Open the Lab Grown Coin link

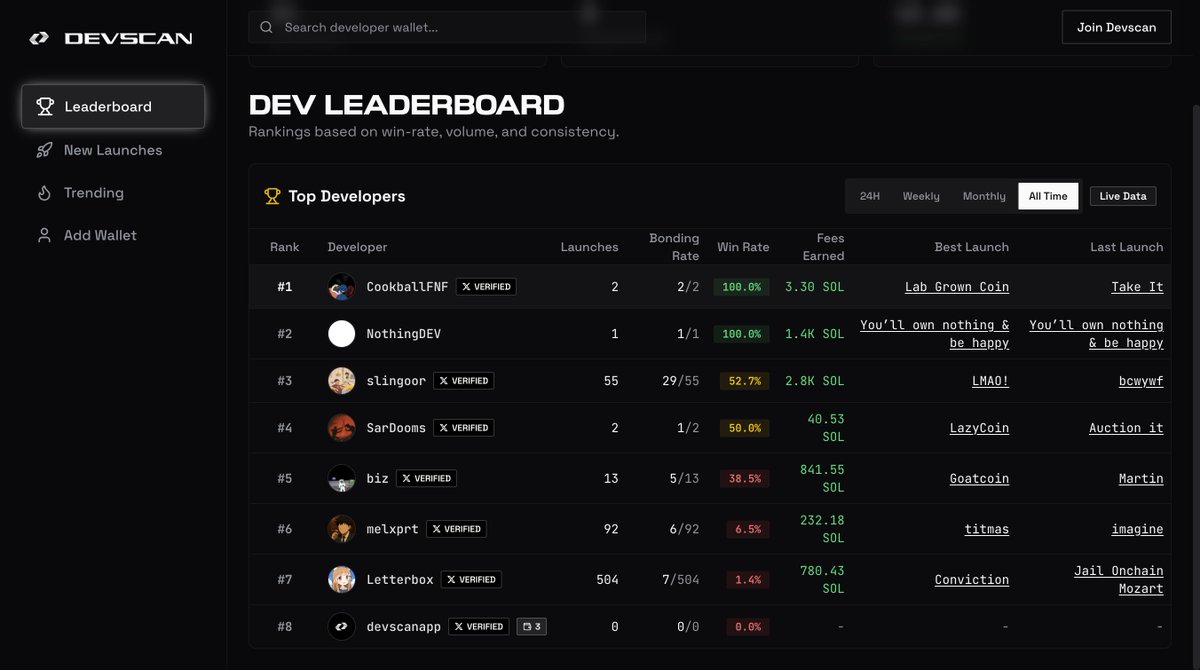click(x=957, y=287)
